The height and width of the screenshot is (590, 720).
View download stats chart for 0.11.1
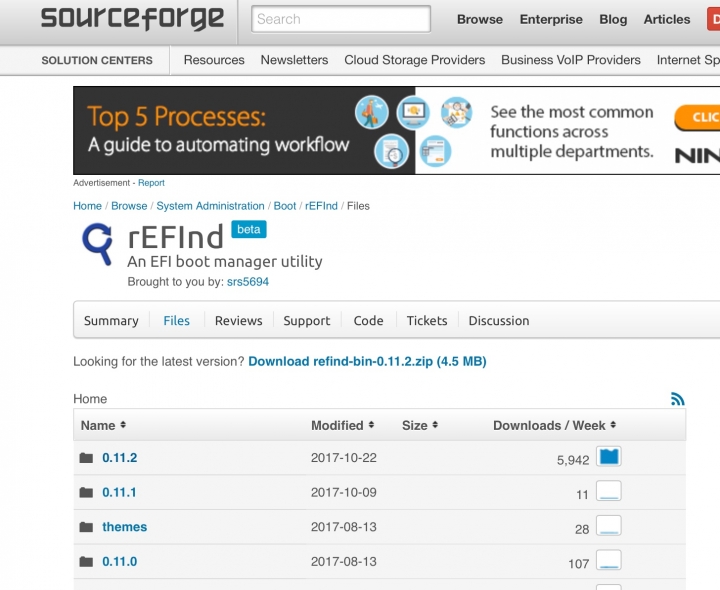609,491
